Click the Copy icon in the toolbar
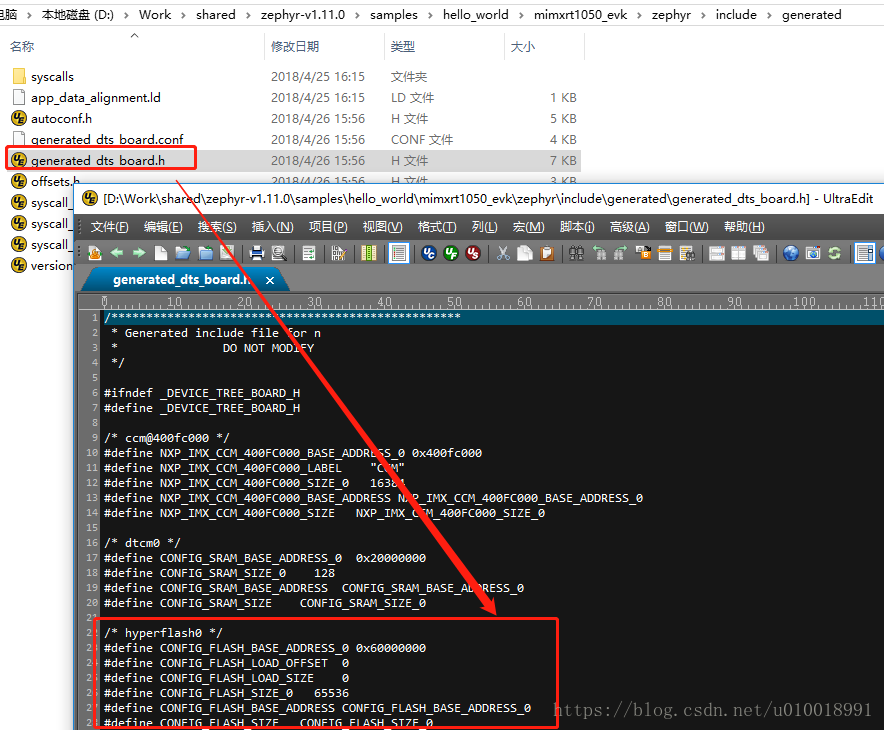This screenshot has width=884, height=730. click(x=525, y=253)
